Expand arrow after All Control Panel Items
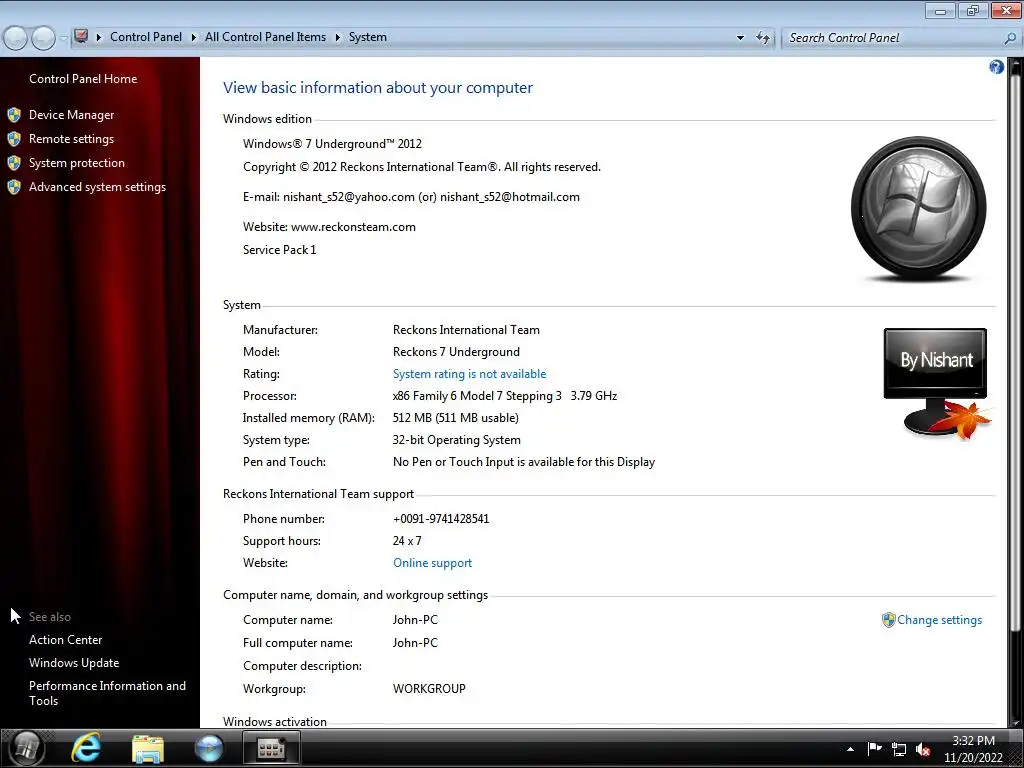 pyautogui.click(x=338, y=37)
